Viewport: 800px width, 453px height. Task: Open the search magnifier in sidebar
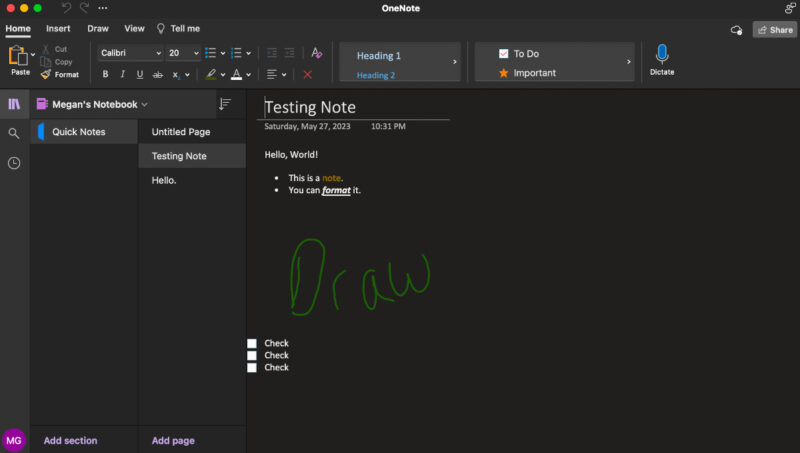14,134
